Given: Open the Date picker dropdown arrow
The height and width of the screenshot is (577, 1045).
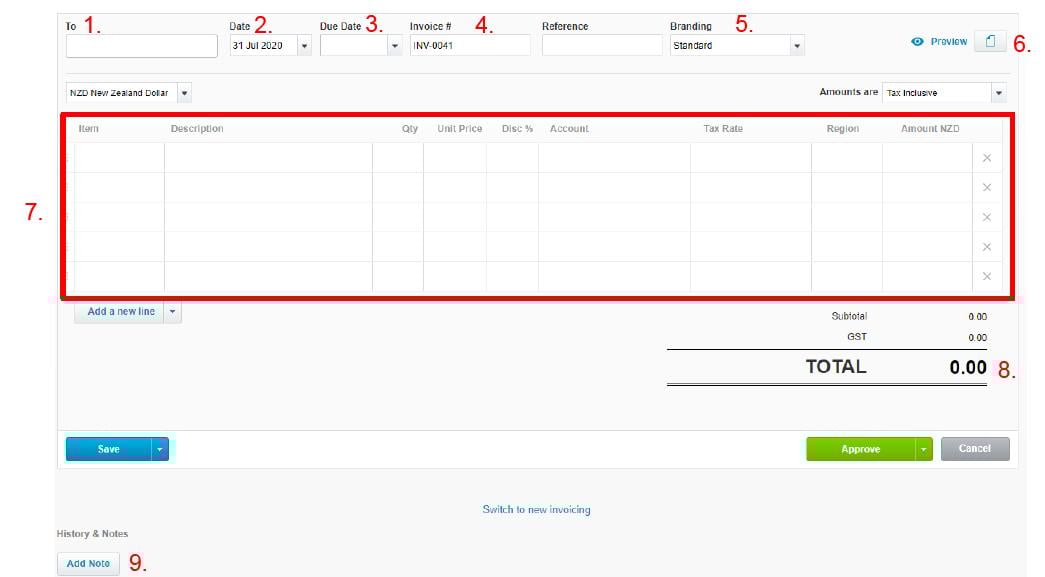Looking at the screenshot, I should 304,46.
